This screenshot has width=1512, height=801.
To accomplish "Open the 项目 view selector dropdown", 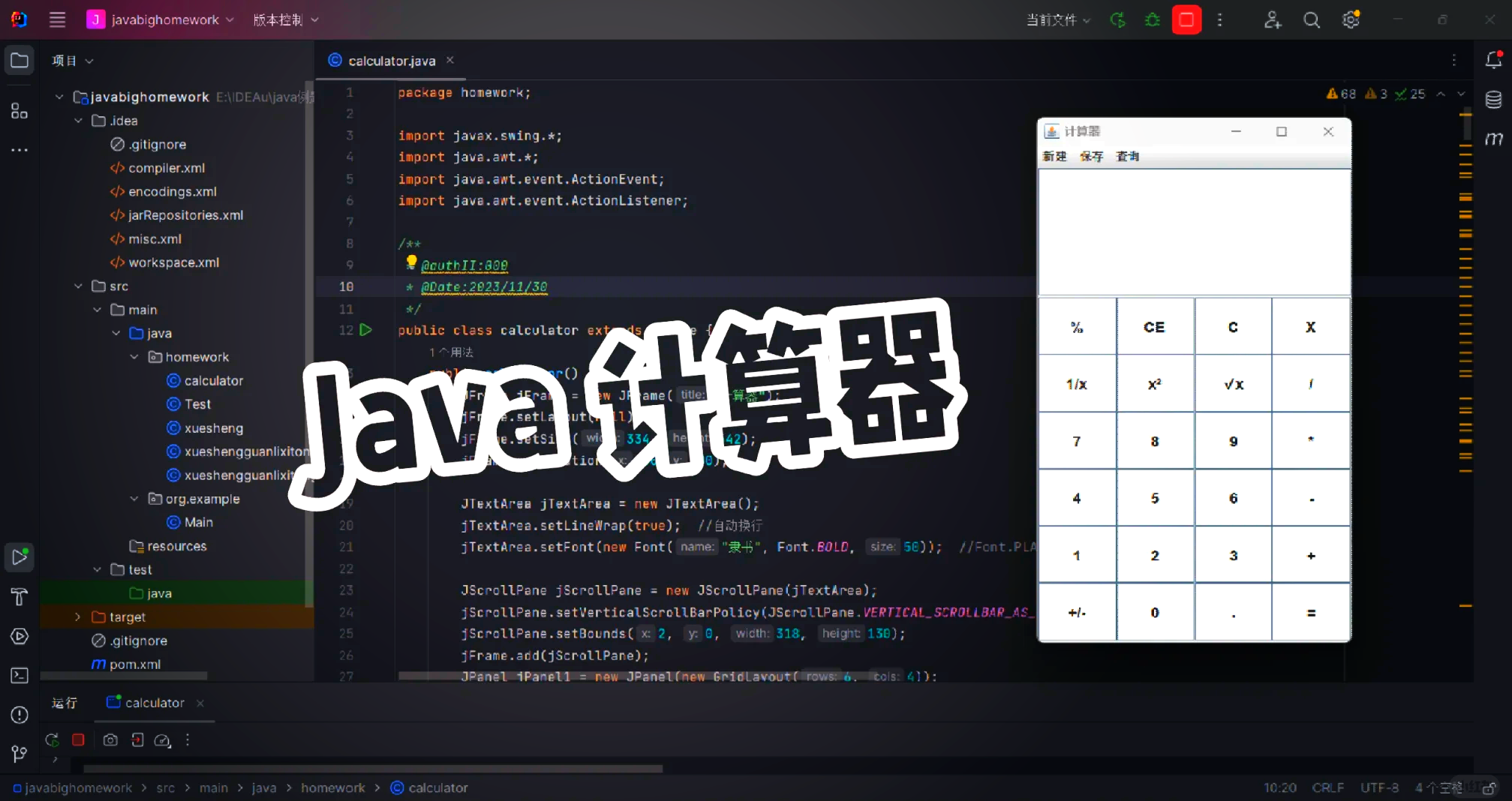I will [x=72, y=61].
